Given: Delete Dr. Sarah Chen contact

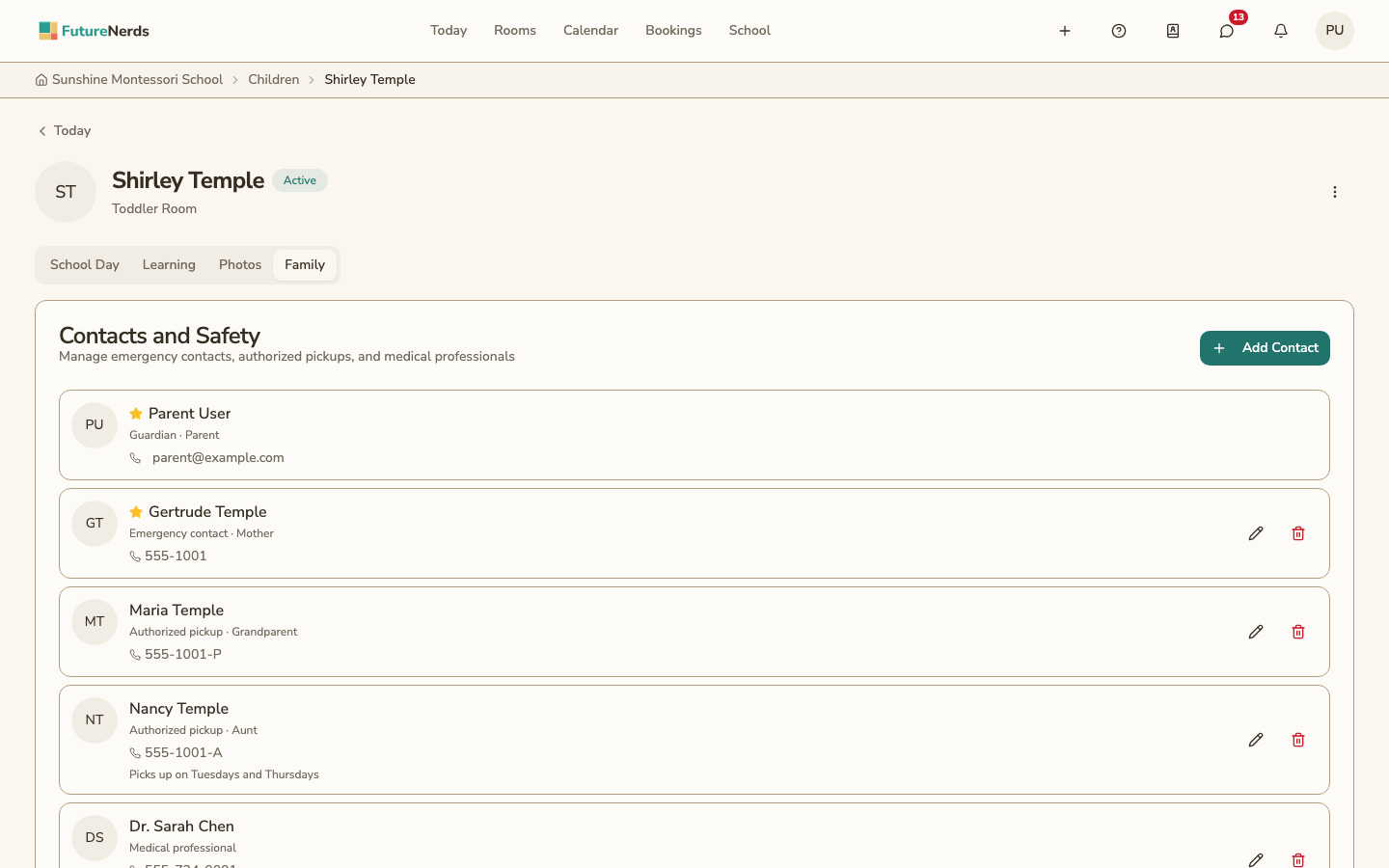Looking at the screenshot, I should pos(1298,858).
